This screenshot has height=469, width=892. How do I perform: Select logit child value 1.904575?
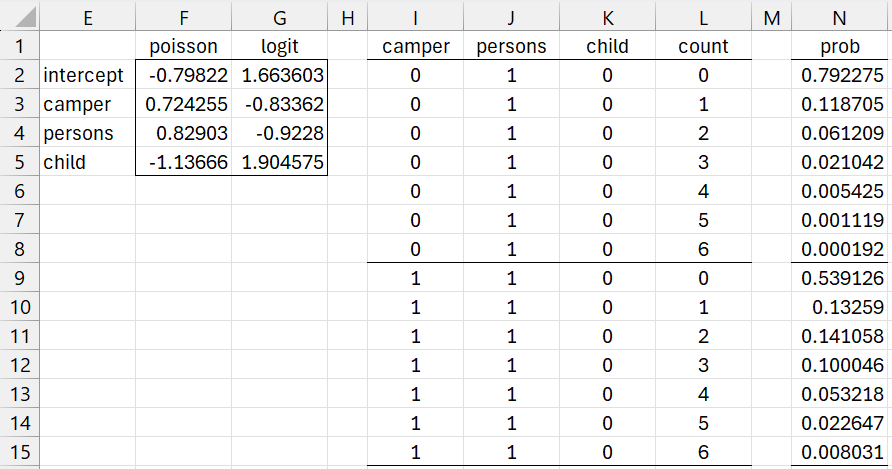click(x=279, y=162)
